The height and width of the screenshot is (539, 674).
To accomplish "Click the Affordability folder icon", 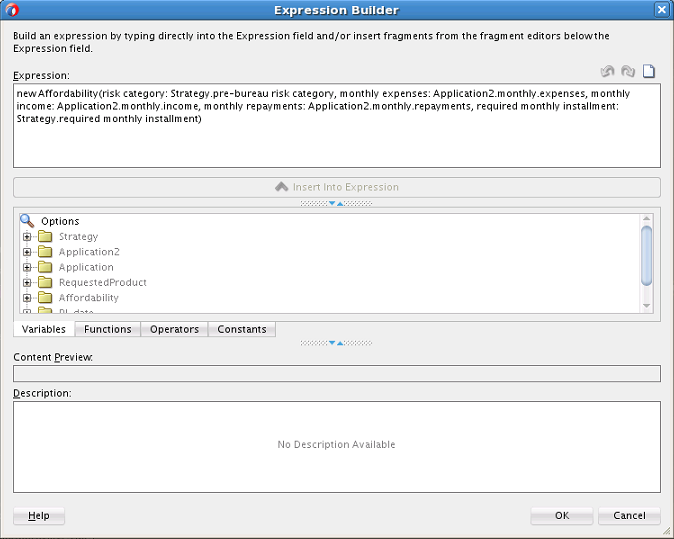I will (45, 298).
